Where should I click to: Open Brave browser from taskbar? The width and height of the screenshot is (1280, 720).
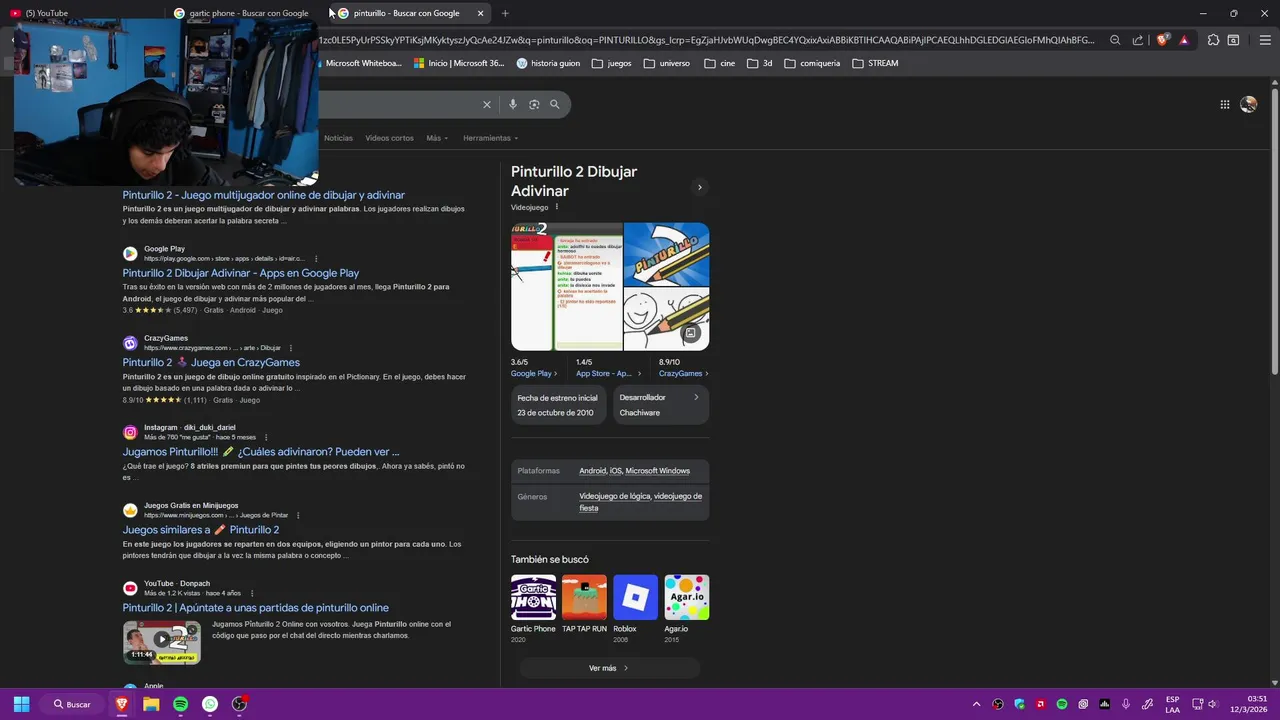(x=122, y=704)
